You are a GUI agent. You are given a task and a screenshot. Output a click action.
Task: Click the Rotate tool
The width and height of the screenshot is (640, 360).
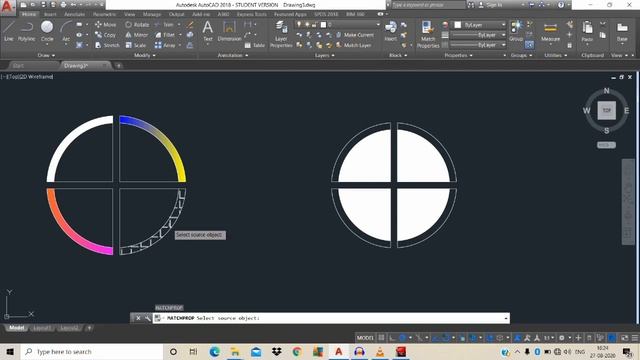[x=137, y=24]
